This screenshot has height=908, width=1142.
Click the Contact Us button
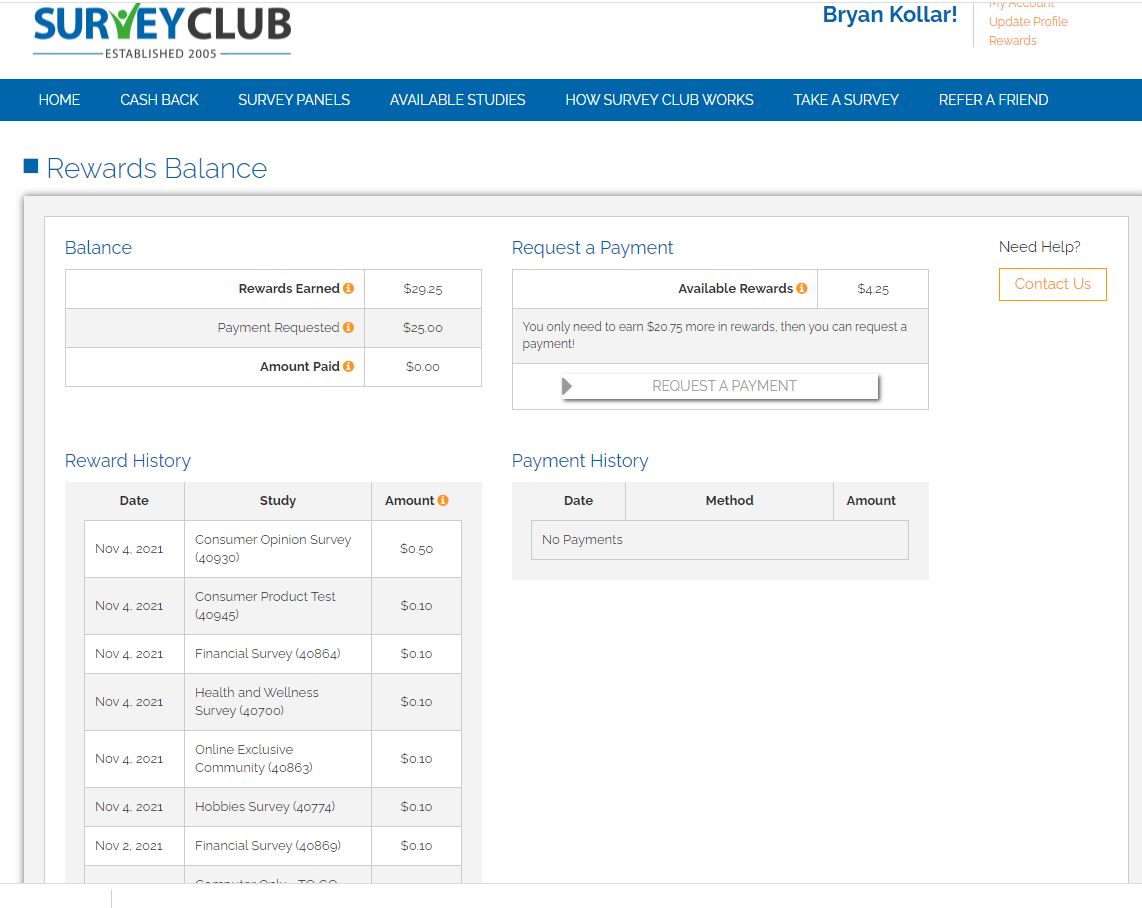[1052, 284]
